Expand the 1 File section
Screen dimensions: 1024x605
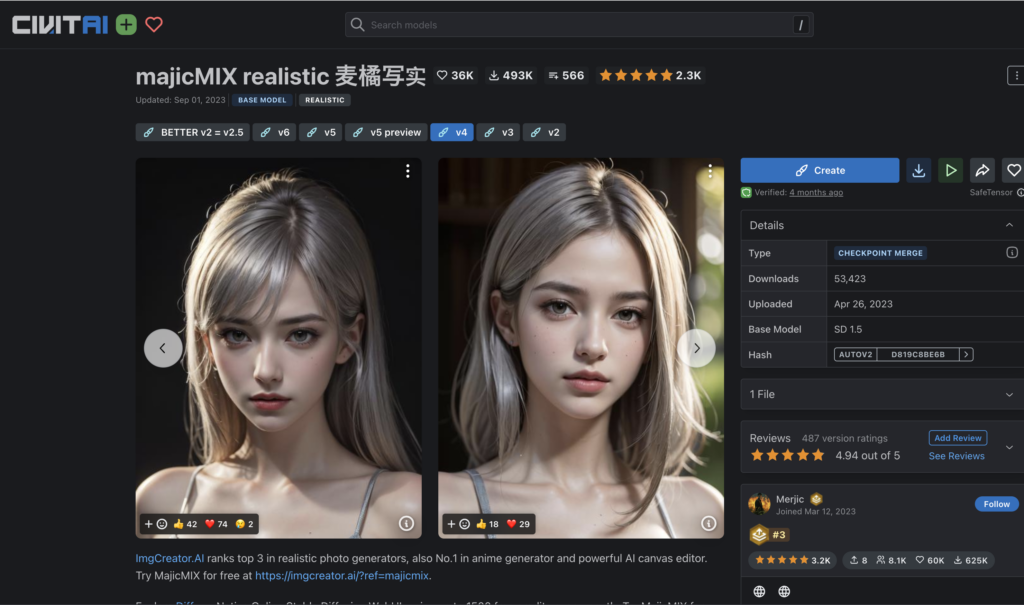click(1009, 395)
